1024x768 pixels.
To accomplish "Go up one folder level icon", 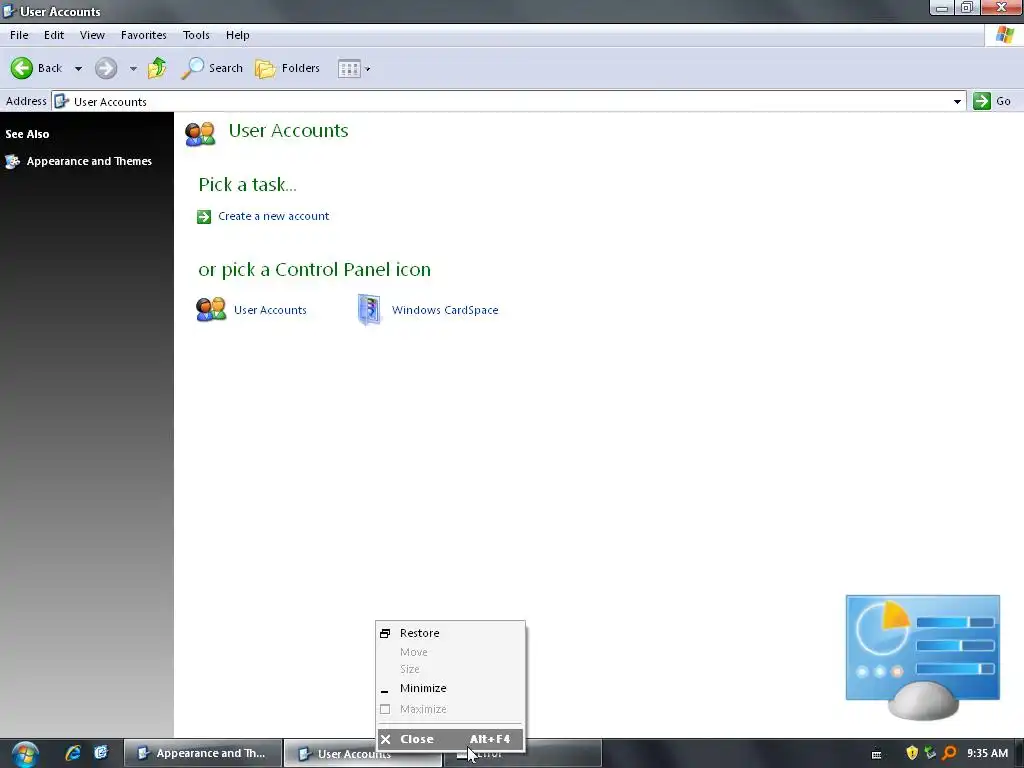I will pyautogui.click(x=157, y=68).
